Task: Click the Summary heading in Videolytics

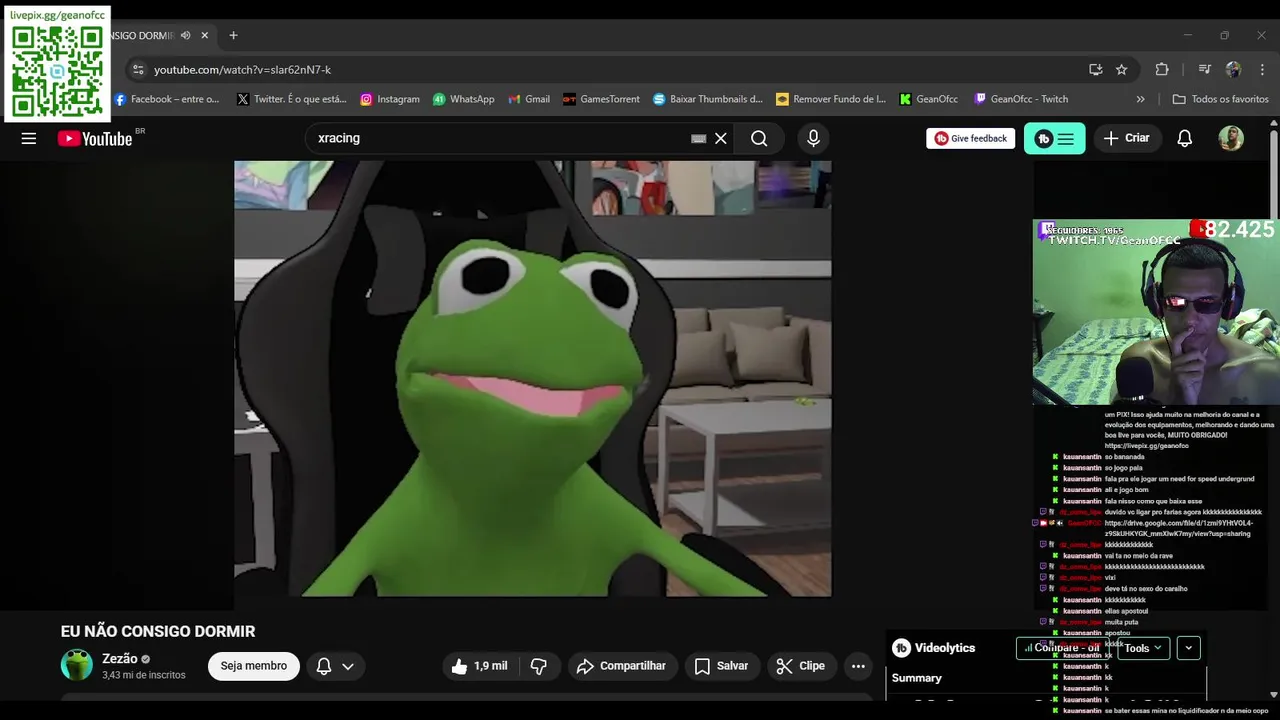Action: tap(917, 678)
